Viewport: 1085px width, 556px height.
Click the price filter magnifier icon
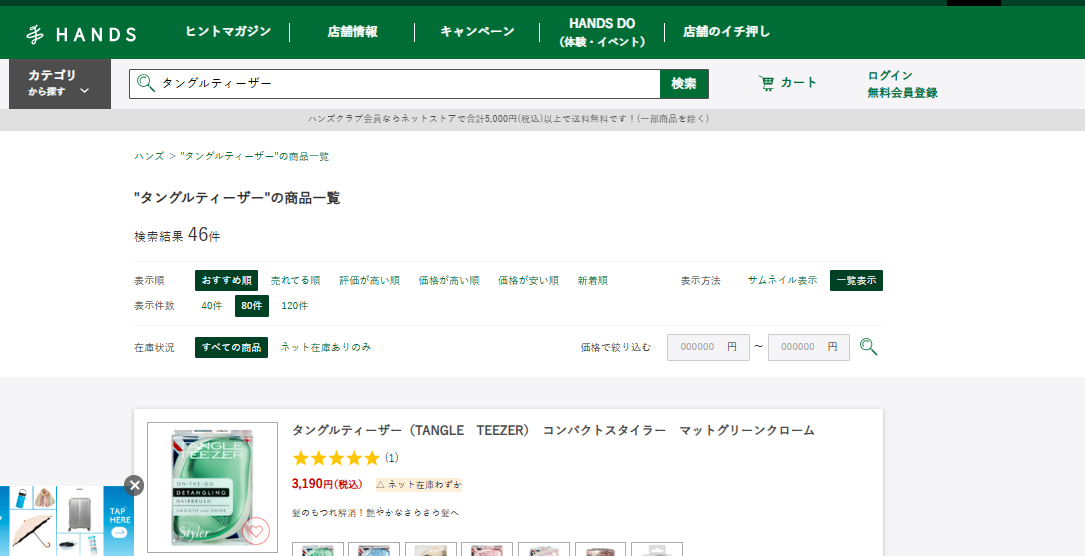click(x=868, y=346)
